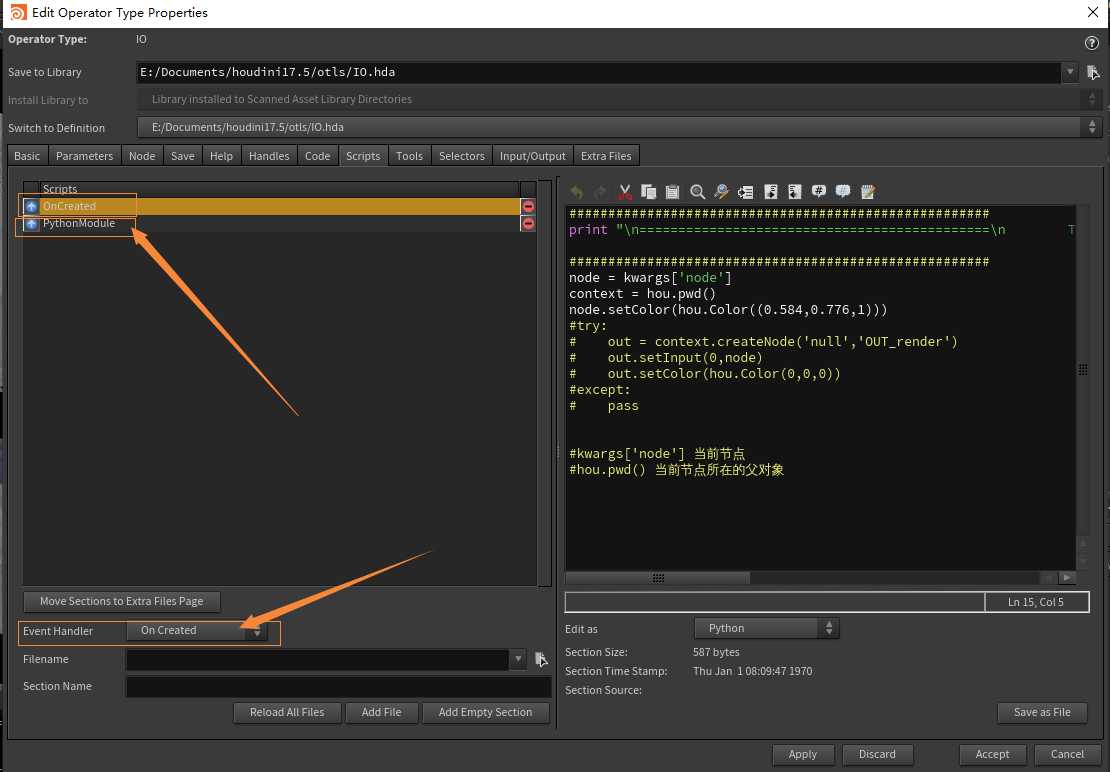The image size is (1110, 772).
Task: Redo the edit in script editor
Action: pos(600,192)
